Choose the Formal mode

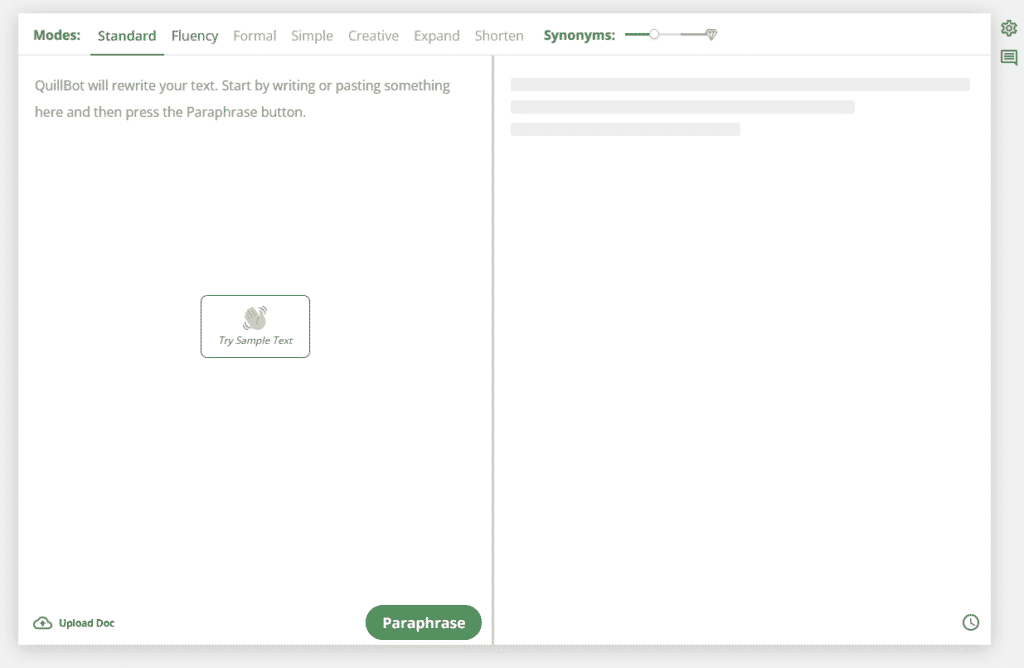[254, 36]
